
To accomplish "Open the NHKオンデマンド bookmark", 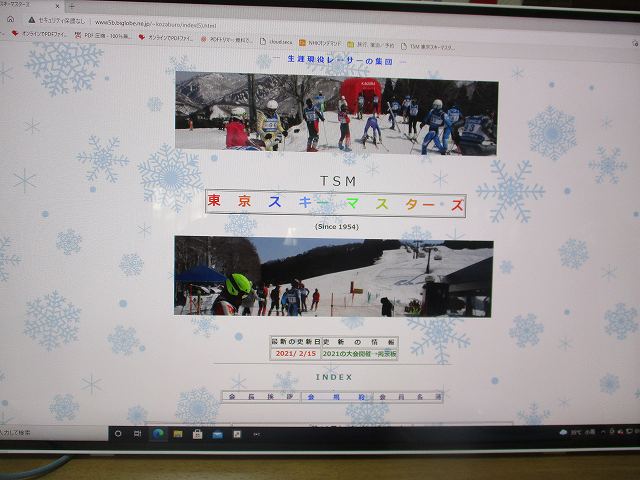I will [x=320, y=43].
